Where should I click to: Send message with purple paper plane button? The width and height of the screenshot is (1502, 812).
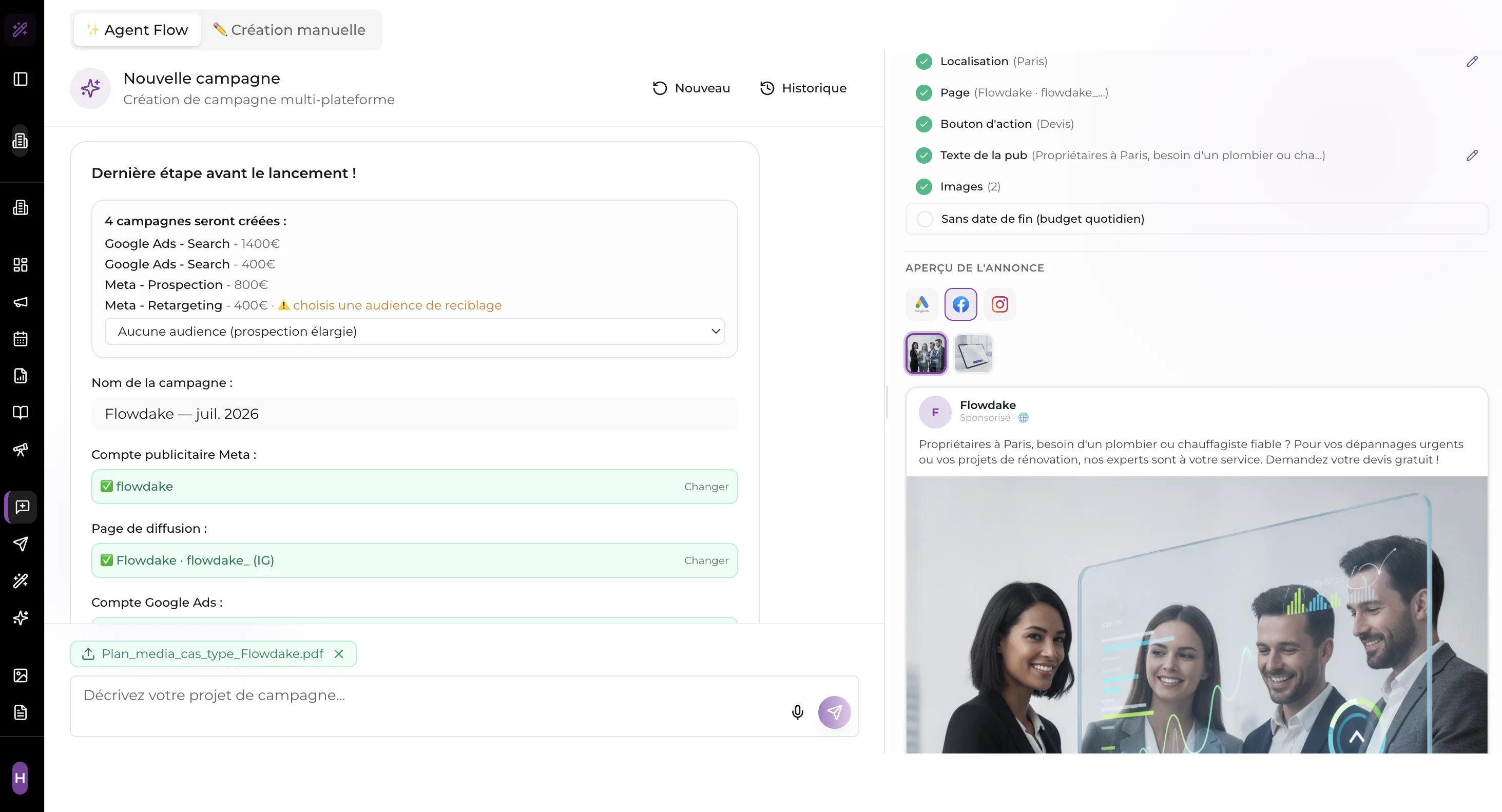834,712
